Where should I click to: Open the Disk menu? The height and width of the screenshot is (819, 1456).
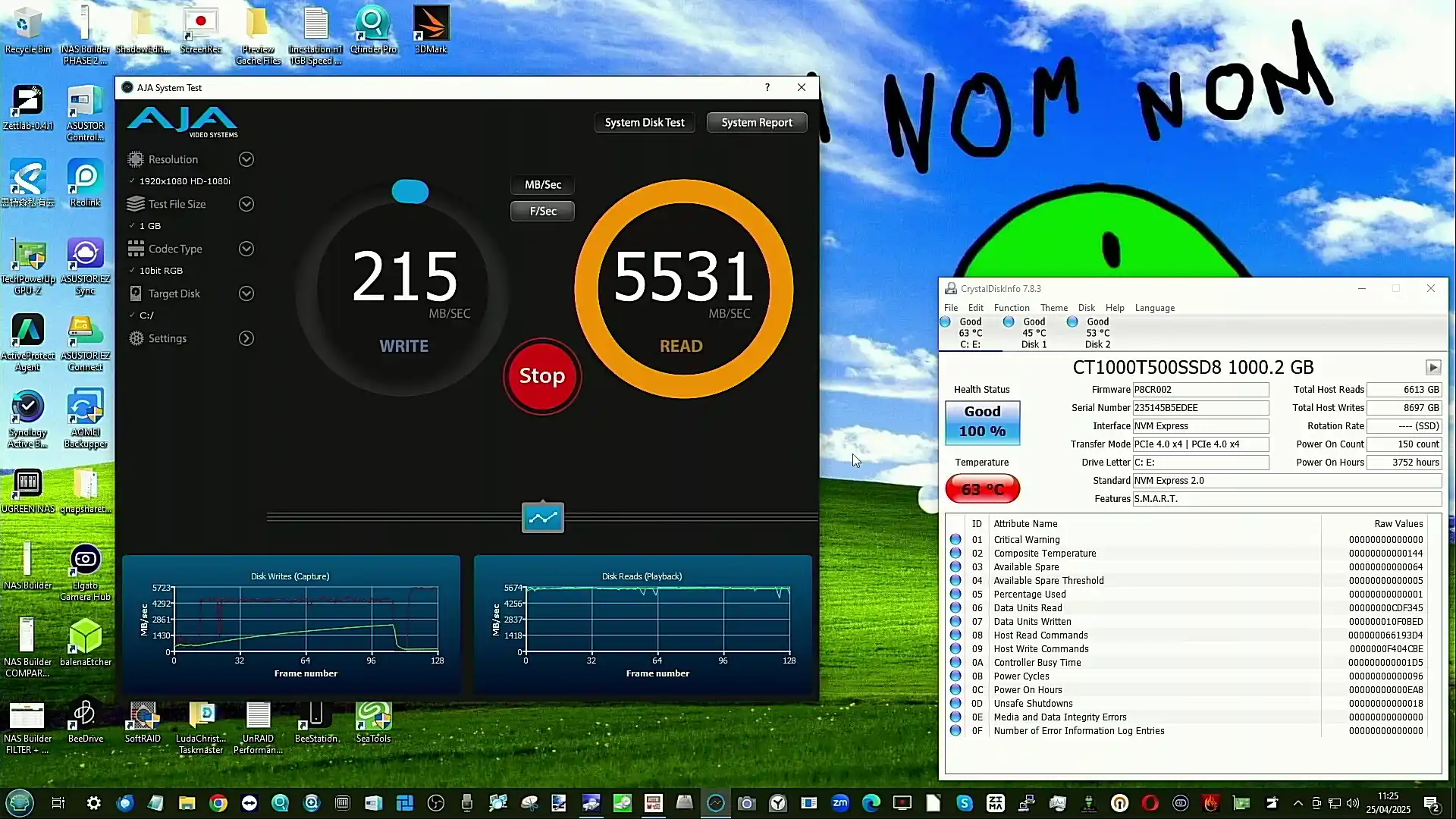pos(1087,308)
